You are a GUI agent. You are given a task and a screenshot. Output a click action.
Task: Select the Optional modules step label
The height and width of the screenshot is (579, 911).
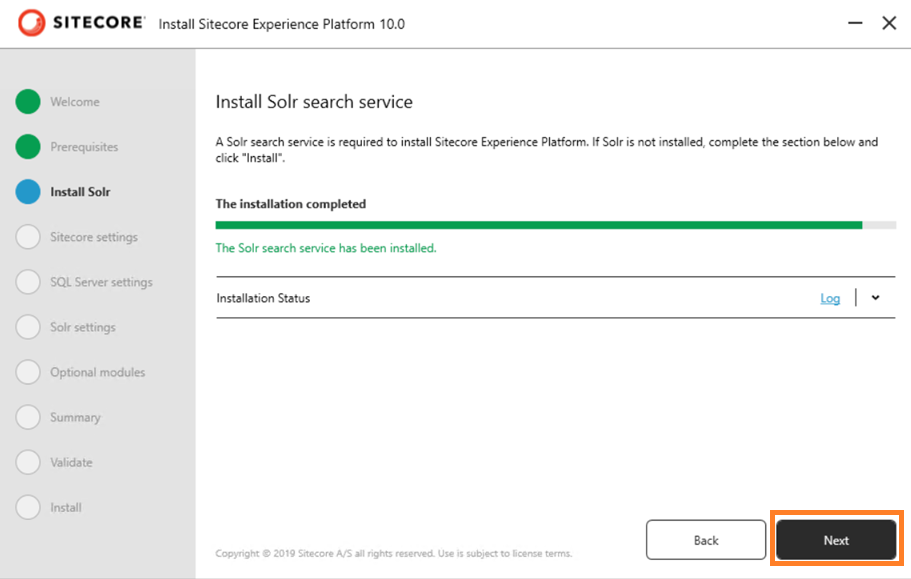point(98,372)
